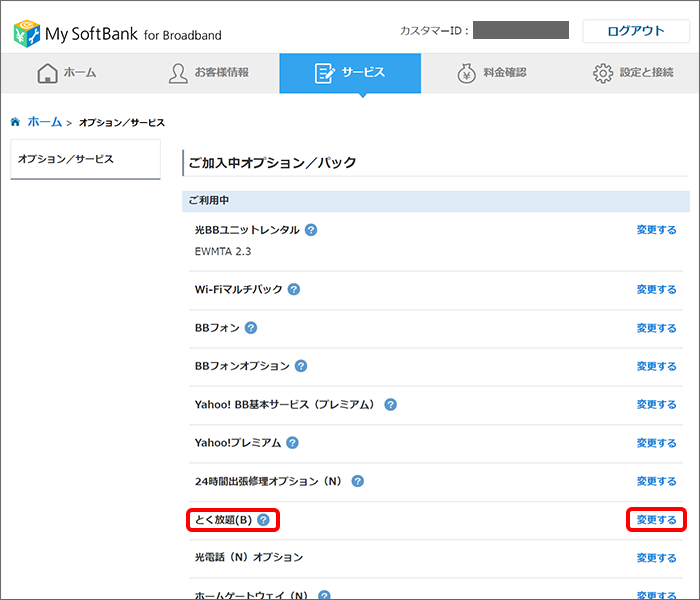700x600 pixels.
Task: Click help icon beside 光BBユニットレンタル
Action: pyautogui.click(x=311, y=230)
